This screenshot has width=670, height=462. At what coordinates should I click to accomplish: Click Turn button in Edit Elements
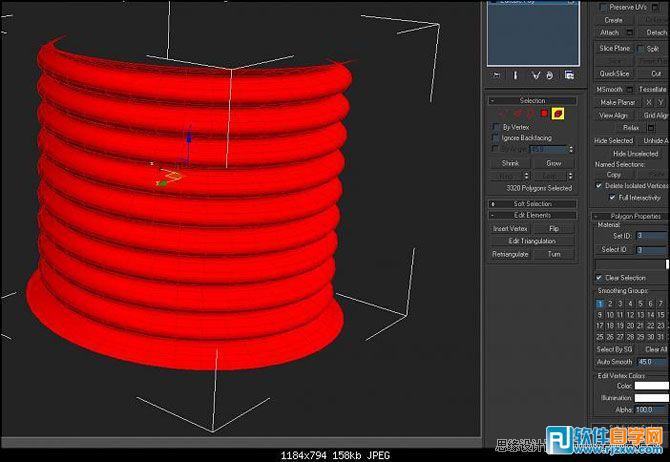(x=554, y=254)
